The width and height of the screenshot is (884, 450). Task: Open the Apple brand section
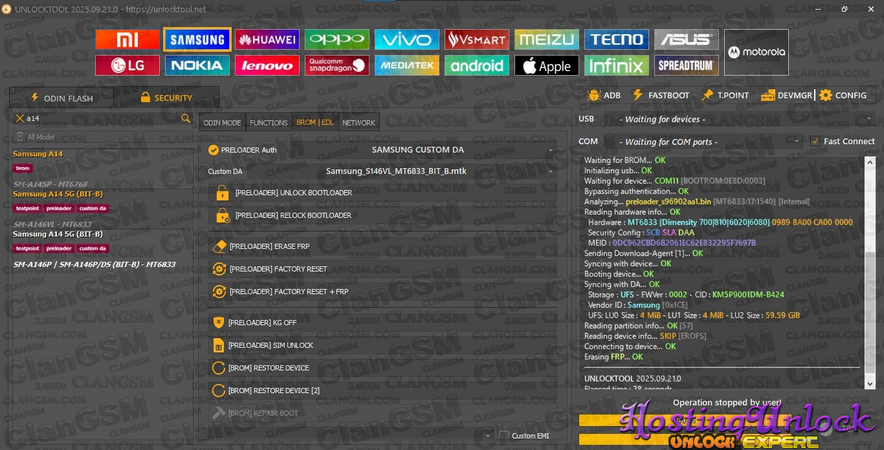(x=546, y=66)
